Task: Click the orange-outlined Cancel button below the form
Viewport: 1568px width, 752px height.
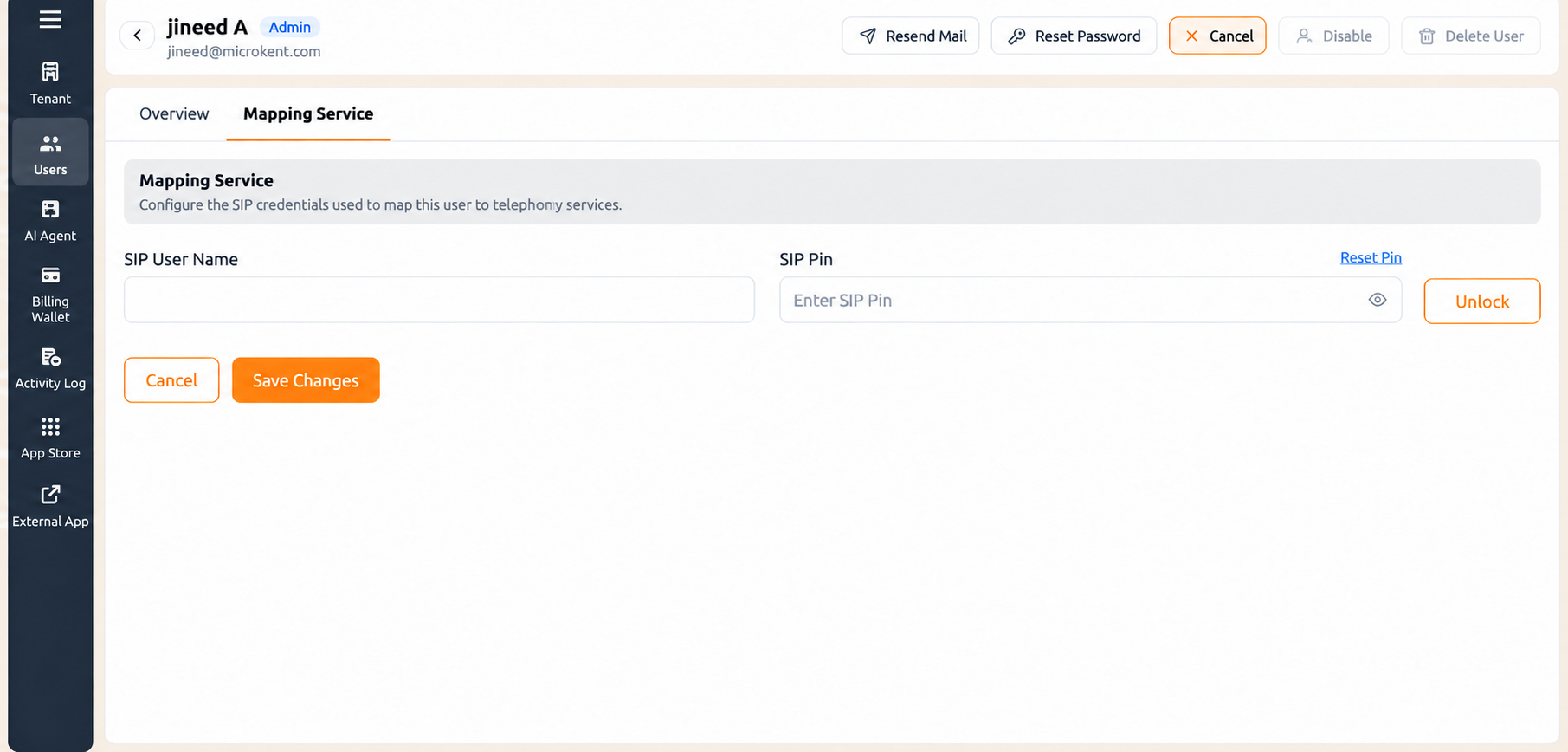Action: tap(171, 380)
